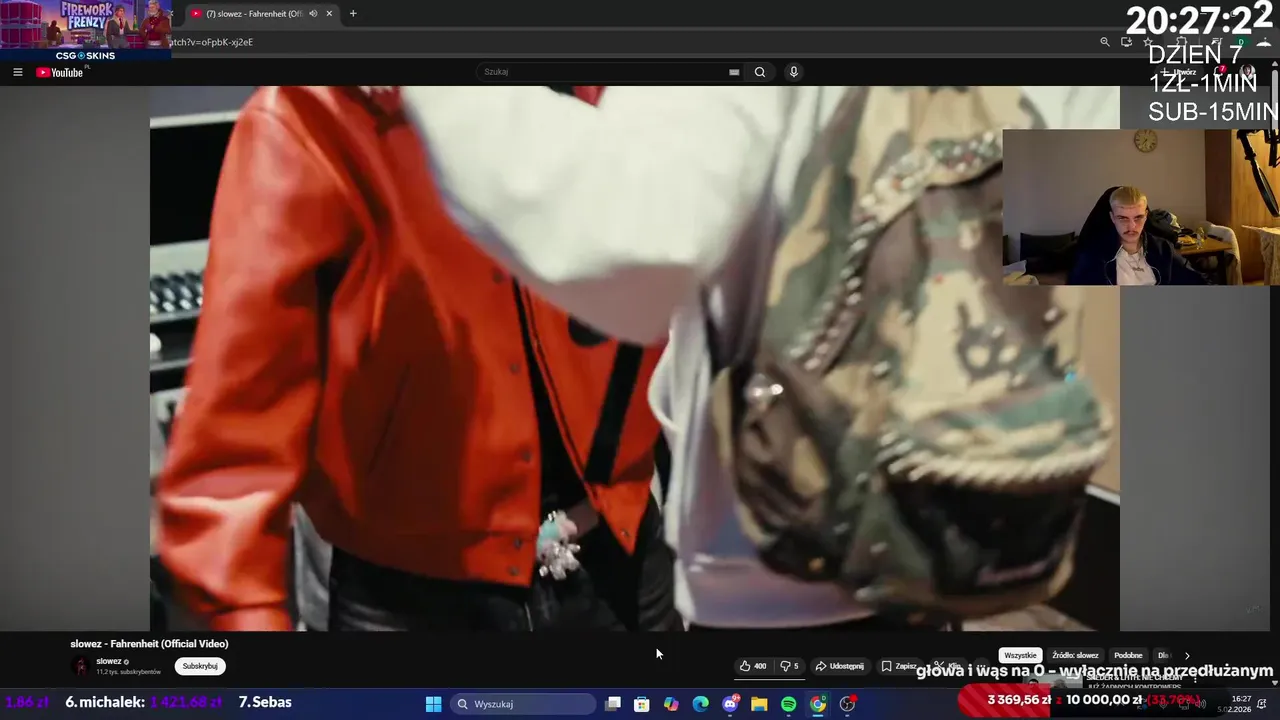Open Discord from the taskbar
This screenshot has width=1280, height=720.
click(730, 704)
